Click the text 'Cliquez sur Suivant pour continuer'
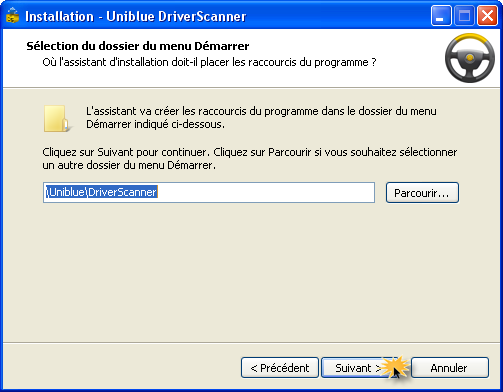Viewport: 503px width, 392px height. pos(126,152)
